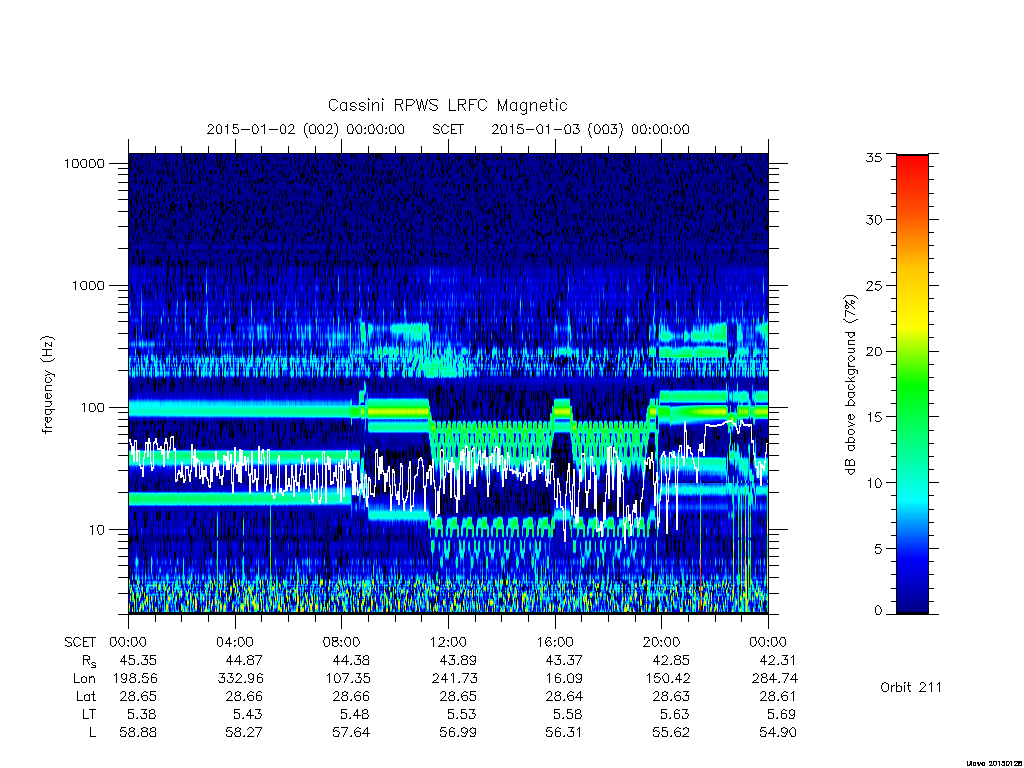
Task: Click the L value 54.90
Action: pos(778,733)
